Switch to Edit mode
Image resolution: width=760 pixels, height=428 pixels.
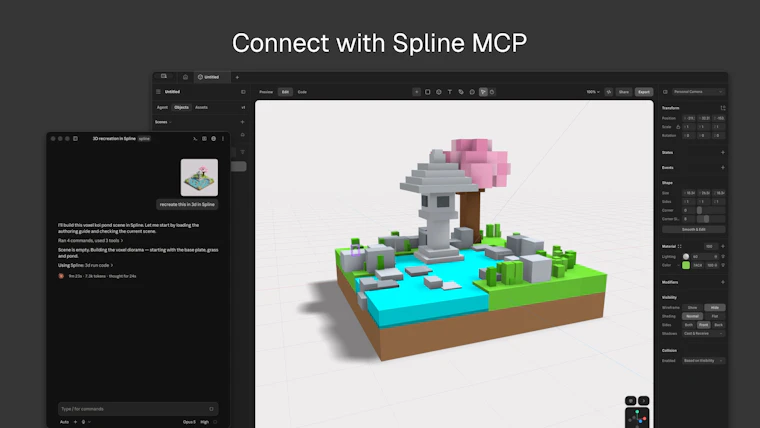tap(285, 92)
